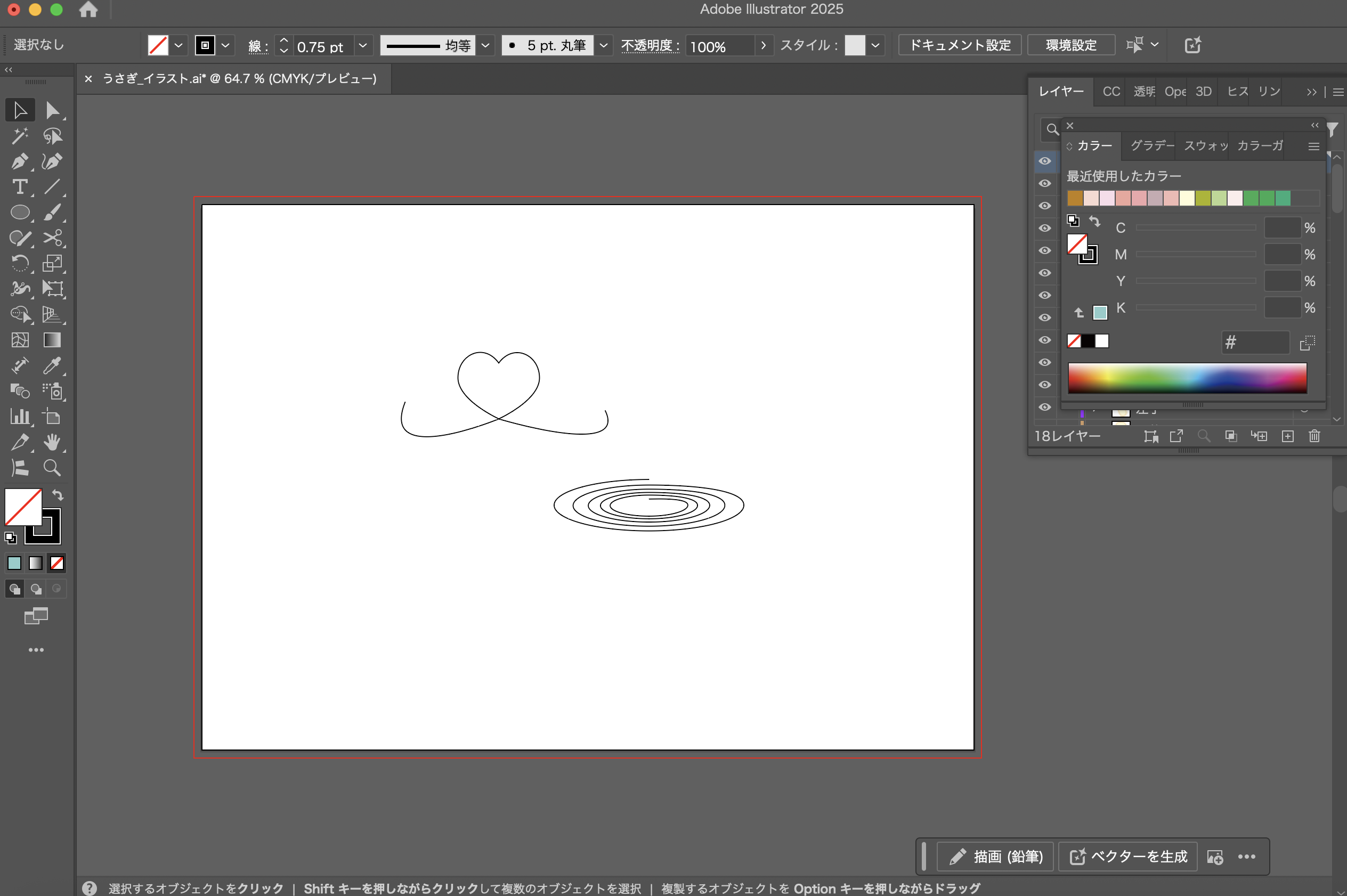Image resolution: width=1347 pixels, height=896 pixels.
Task: Open the Home screen icon
Action: [x=88, y=9]
